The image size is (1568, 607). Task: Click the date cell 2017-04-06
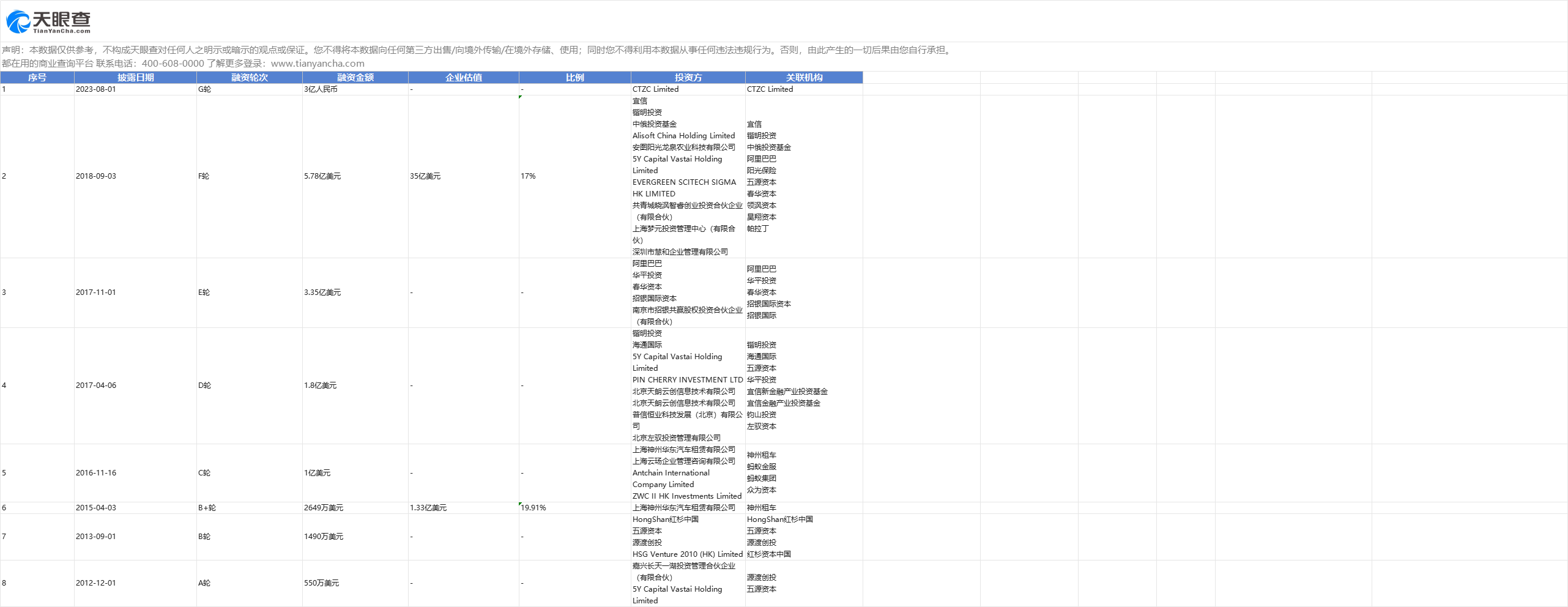coord(136,385)
